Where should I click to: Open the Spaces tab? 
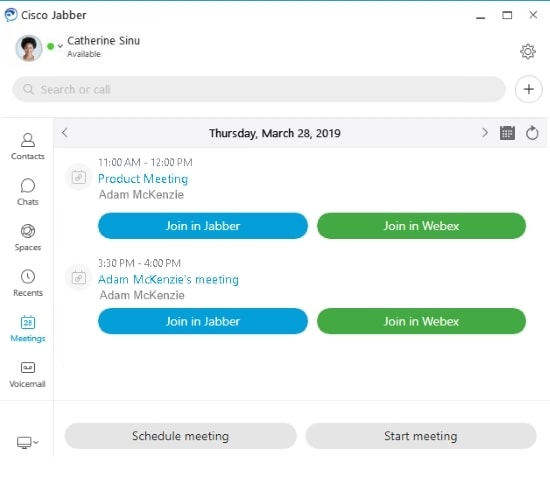tap(28, 237)
